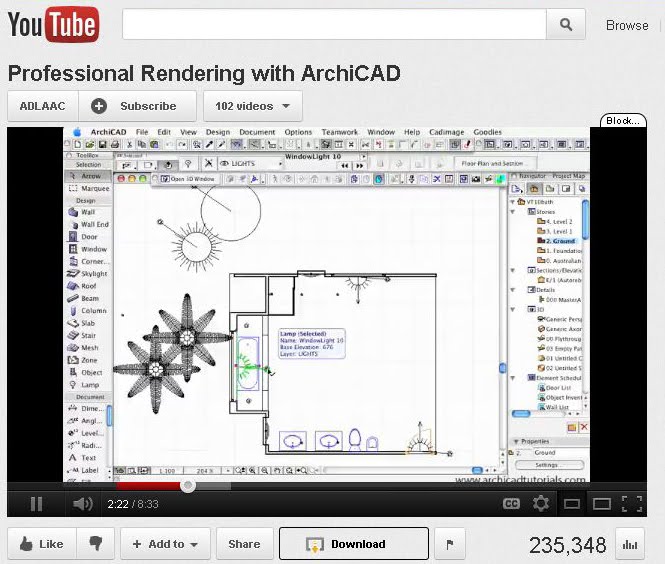Open the ArchiCAD Design menu

(218, 132)
